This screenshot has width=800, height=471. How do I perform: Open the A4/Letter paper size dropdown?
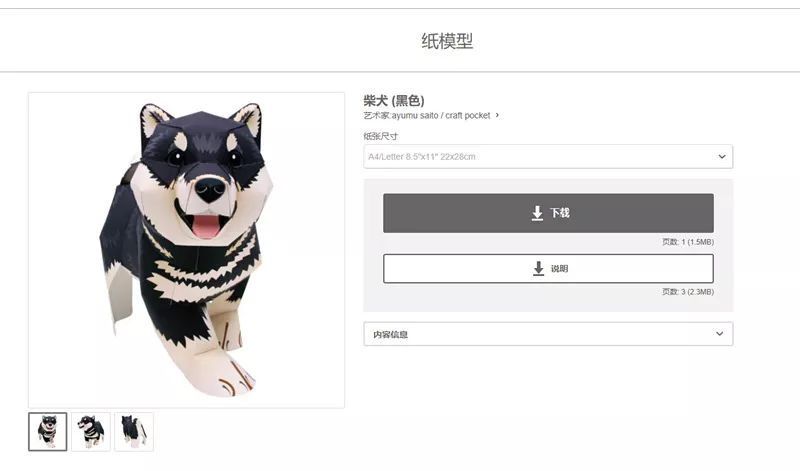click(547, 157)
